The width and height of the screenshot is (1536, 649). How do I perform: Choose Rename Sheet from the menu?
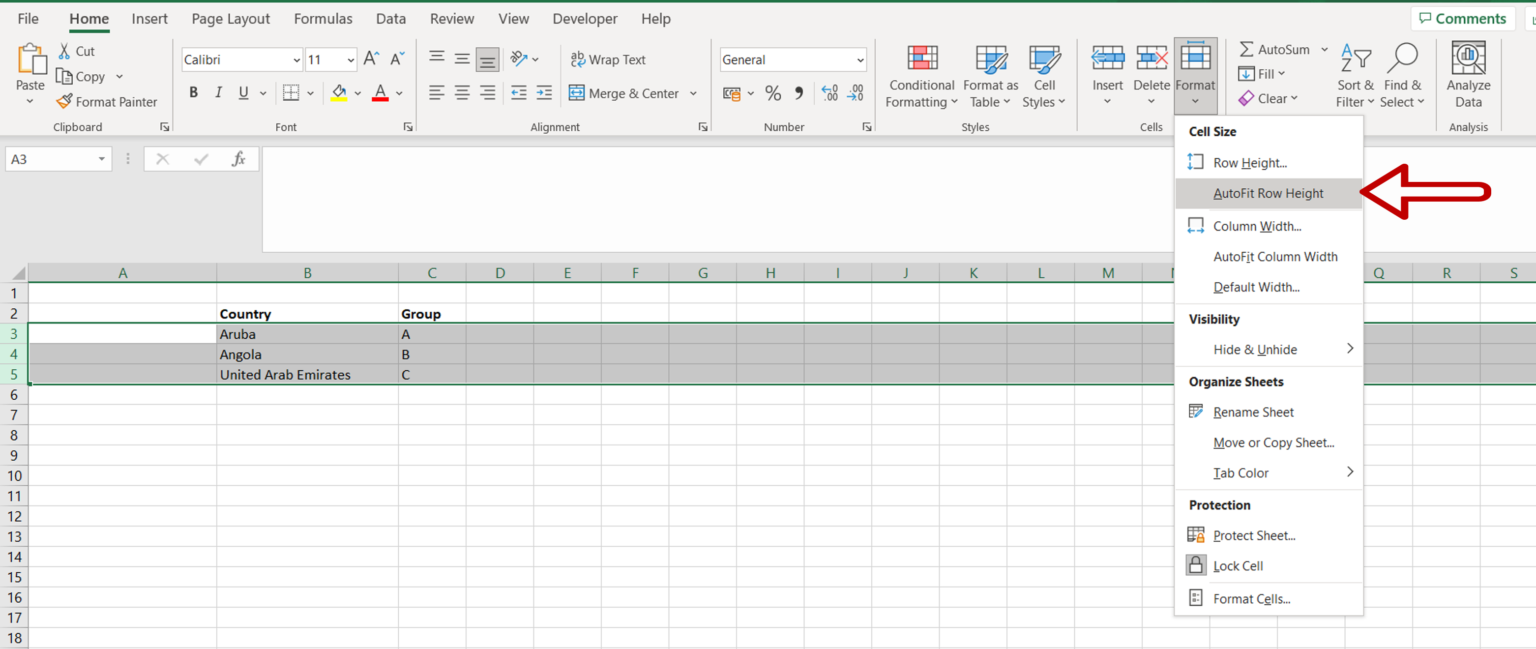point(1253,411)
